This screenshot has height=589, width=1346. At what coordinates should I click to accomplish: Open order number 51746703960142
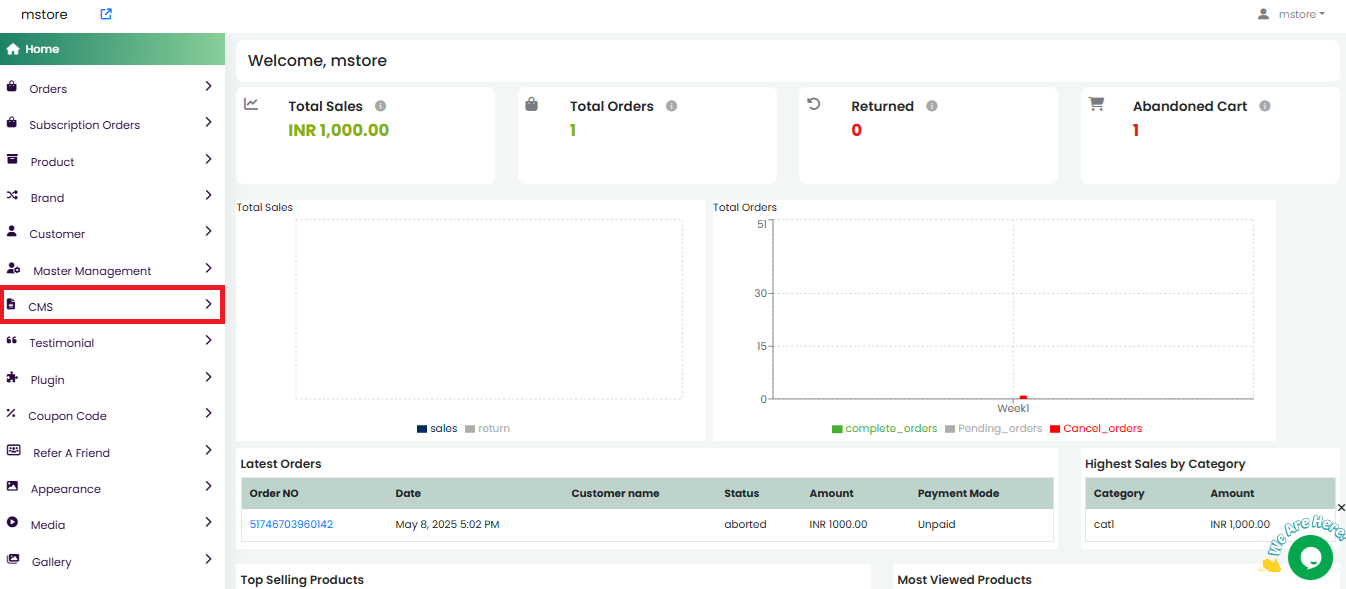point(291,524)
